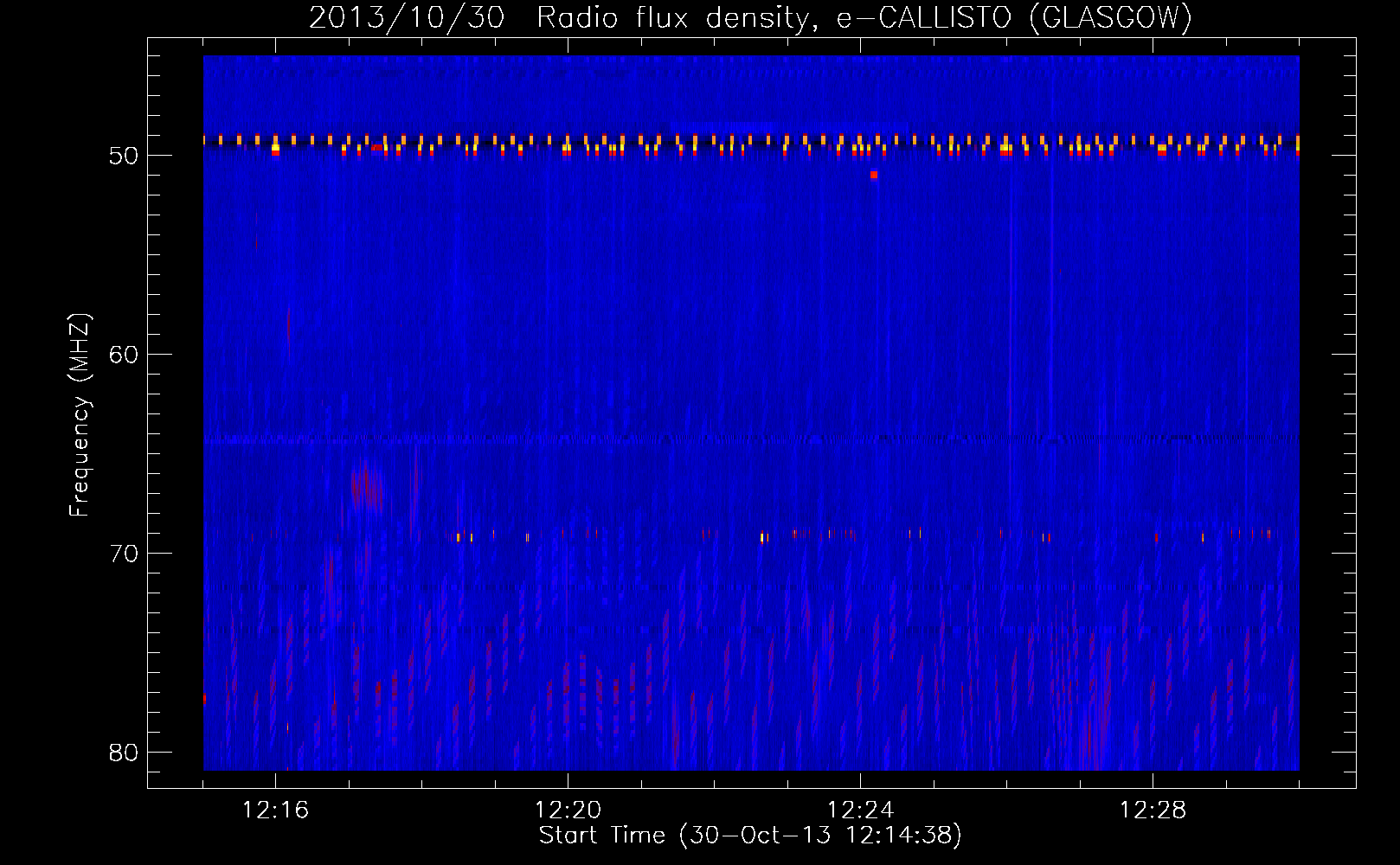Click the plot title '2013/10/30 Radio flux density'
The image size is (1400, 865).
pyautogui.click(x=561, y=17)
